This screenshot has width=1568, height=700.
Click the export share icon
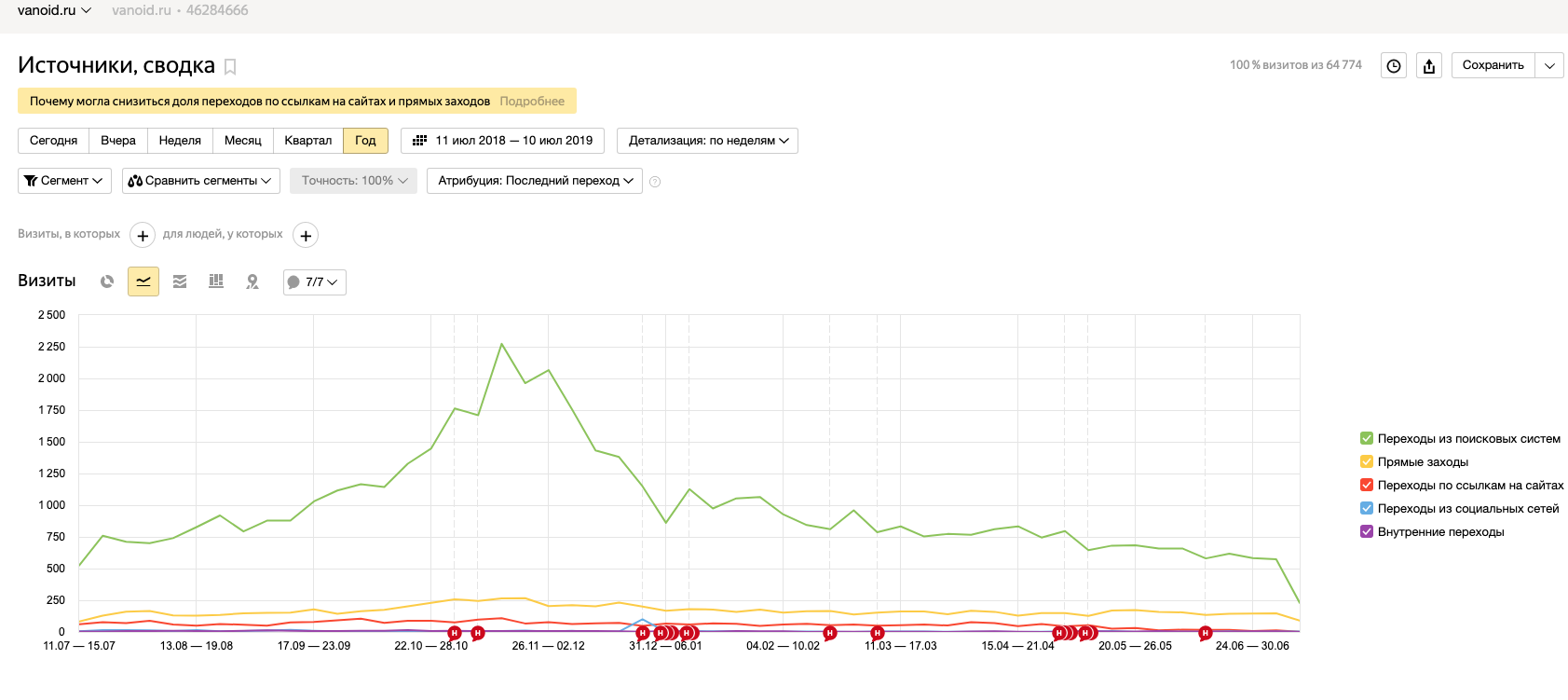click(1429, 65)
